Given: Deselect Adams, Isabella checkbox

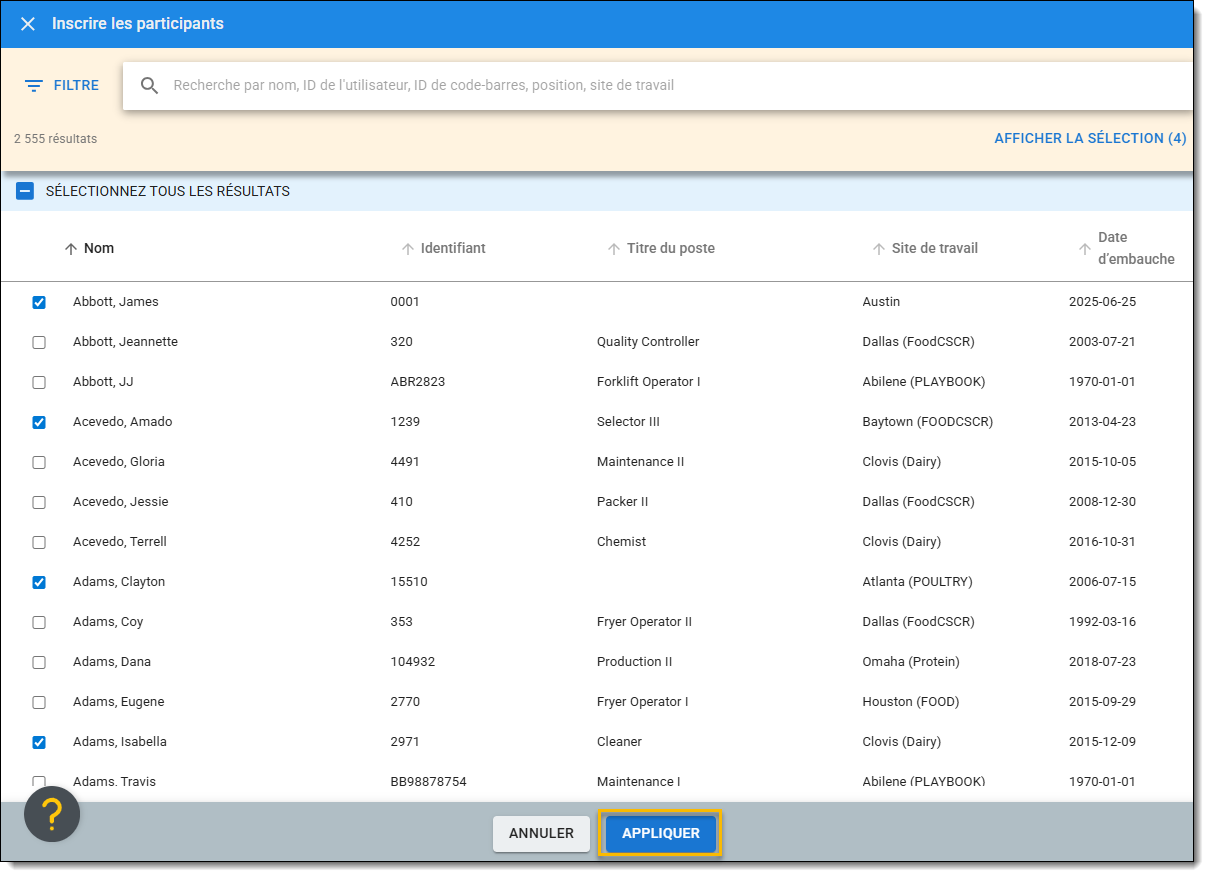Looking at the screenshot, I should pos(39,742).
